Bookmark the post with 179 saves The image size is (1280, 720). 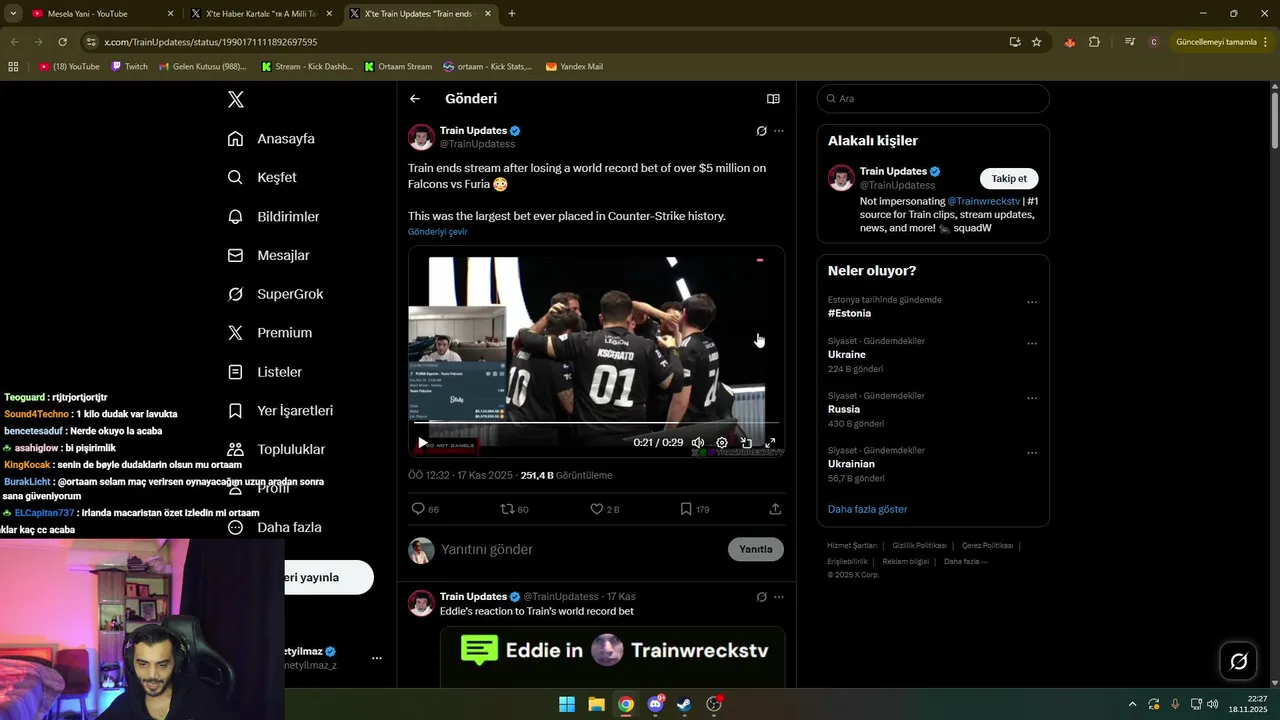click(695, 509)
